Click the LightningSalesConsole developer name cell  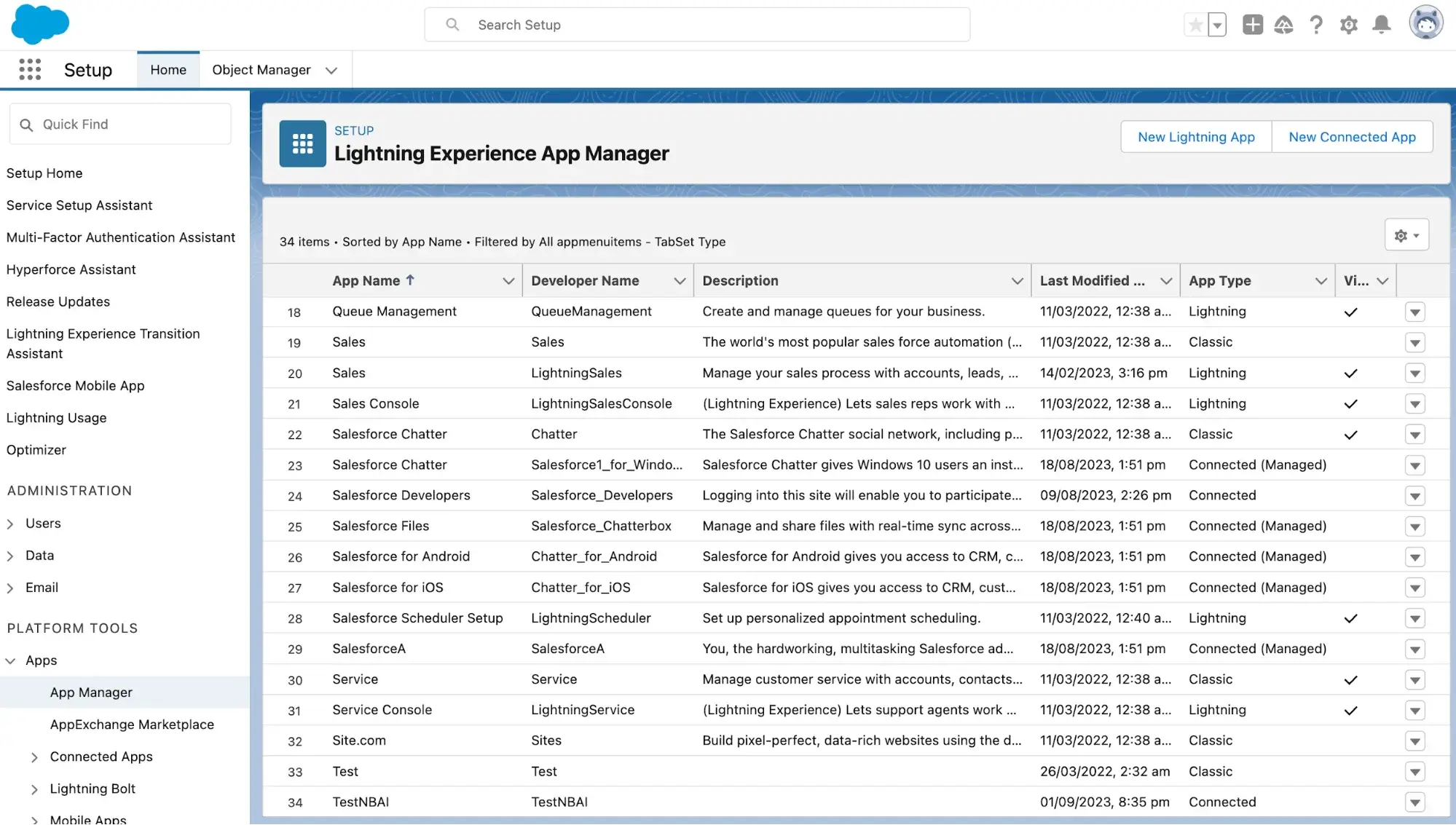[602, 404]
